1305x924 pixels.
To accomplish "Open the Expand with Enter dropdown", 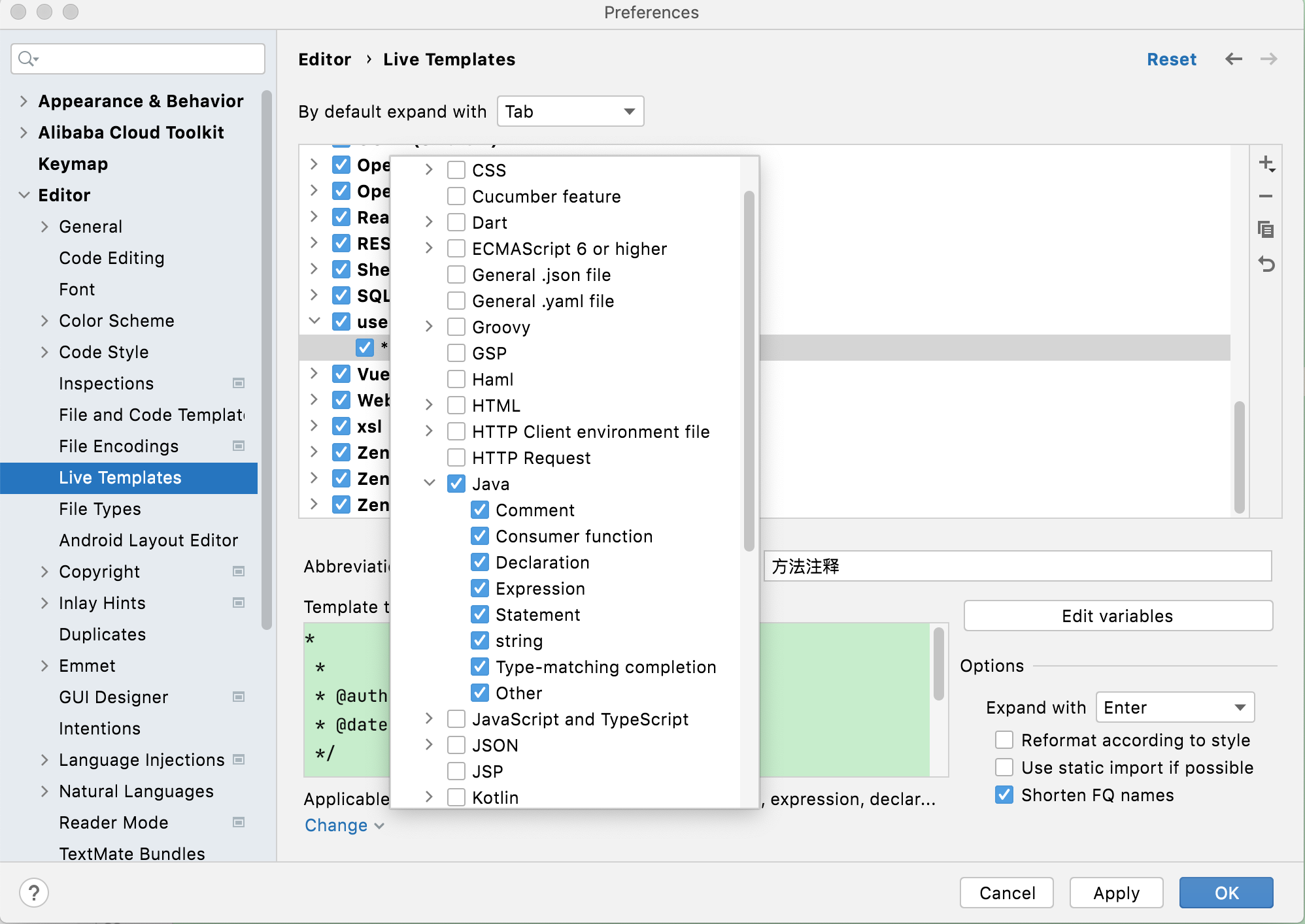I will [1174, 708].
